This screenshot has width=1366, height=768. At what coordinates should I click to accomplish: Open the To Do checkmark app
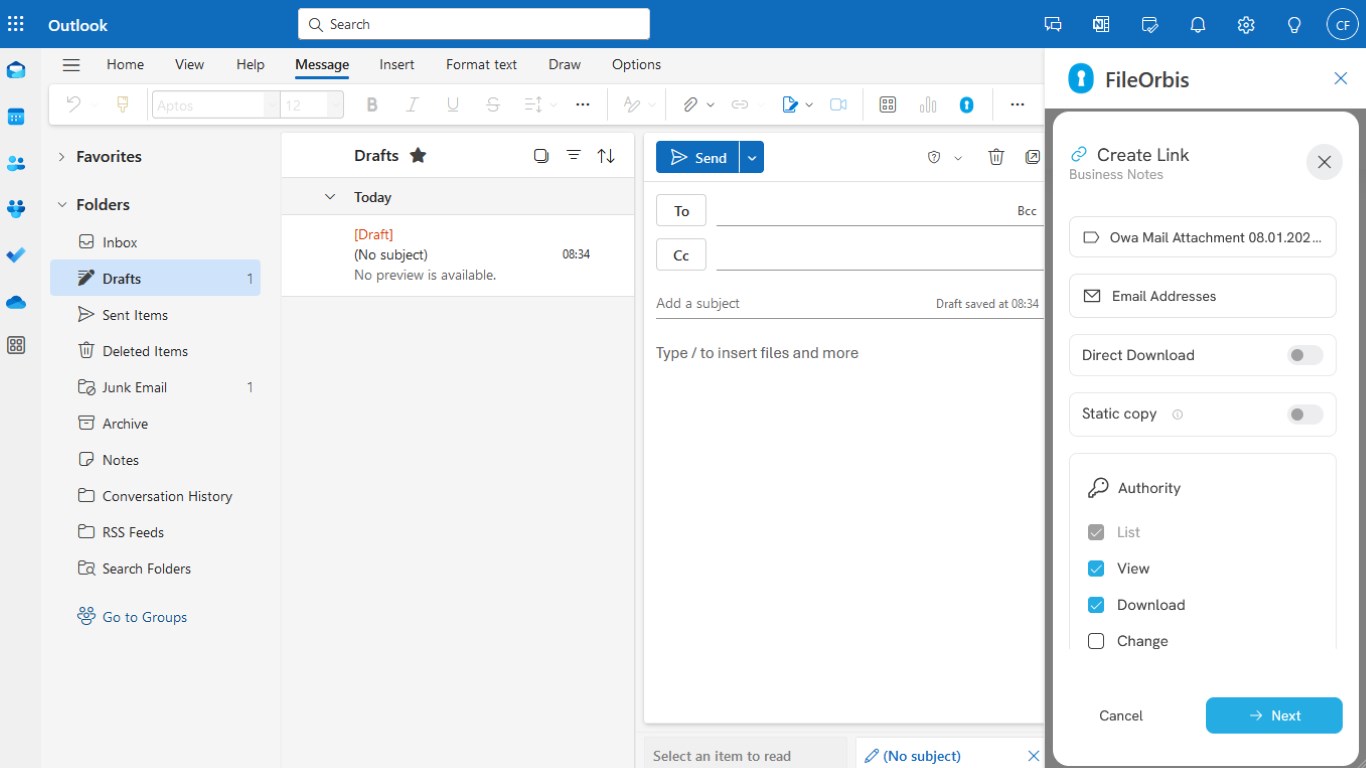16,255
